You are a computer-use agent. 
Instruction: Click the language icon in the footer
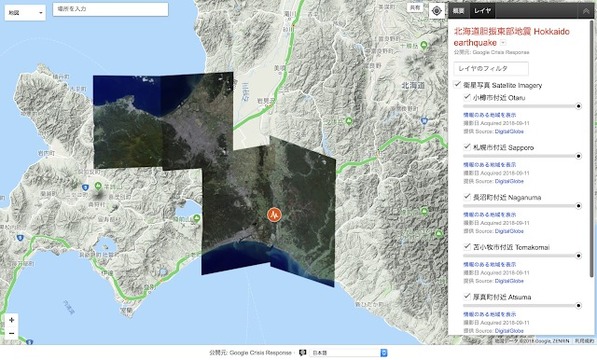coord(303,353)
